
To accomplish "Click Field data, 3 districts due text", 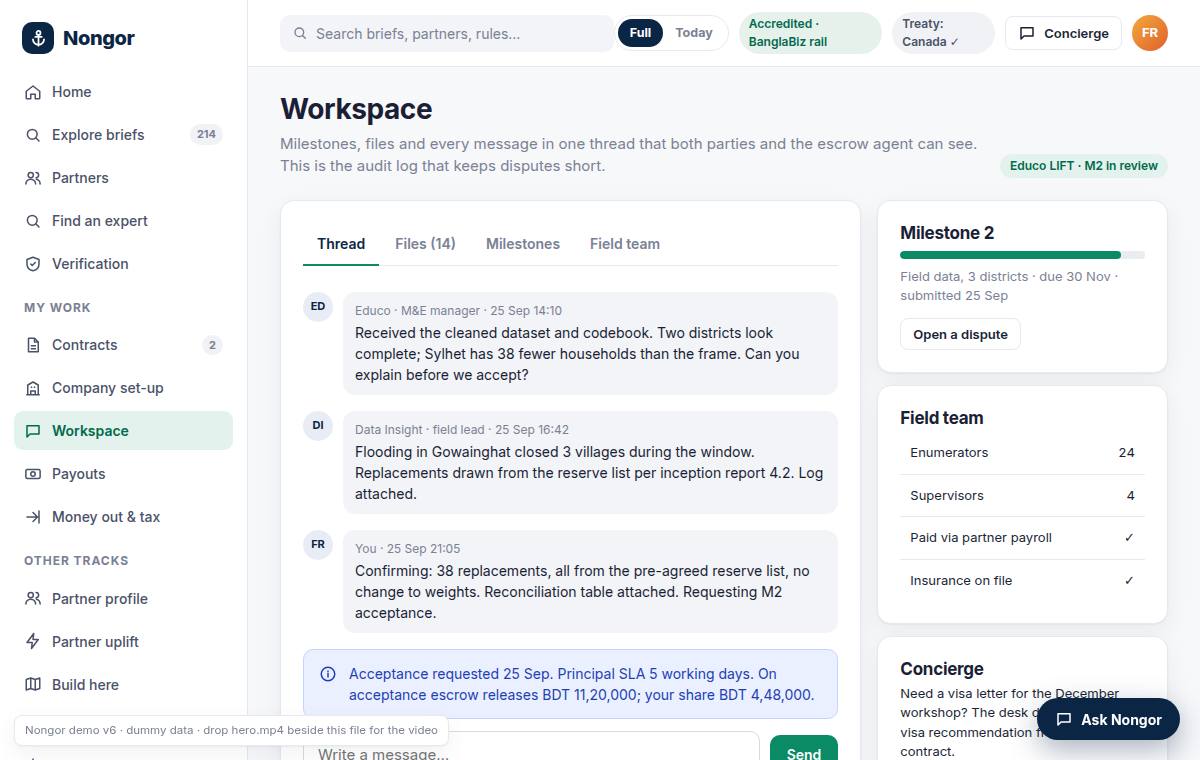I will pos(1009,286).
